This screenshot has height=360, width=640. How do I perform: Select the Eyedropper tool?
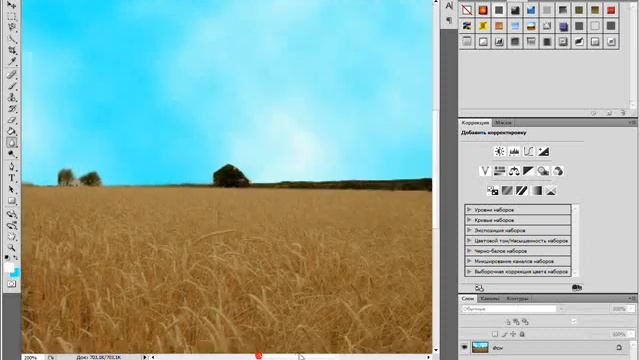(x=12, y=62)
